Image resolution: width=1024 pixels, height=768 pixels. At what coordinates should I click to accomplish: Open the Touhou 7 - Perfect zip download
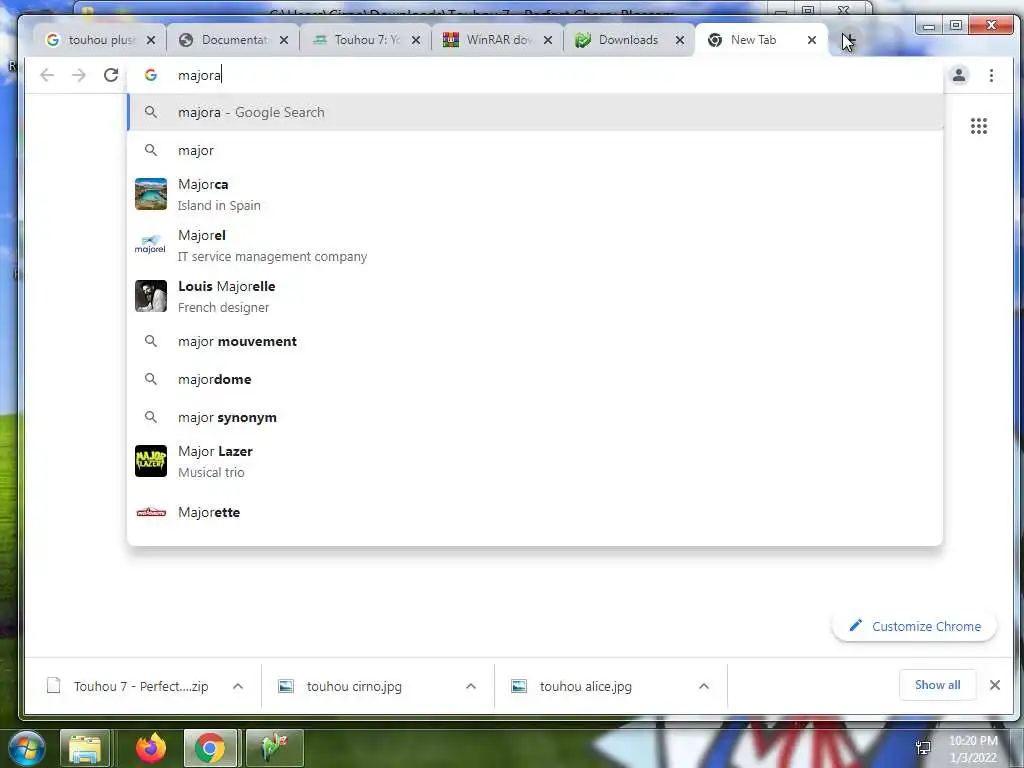click(140, 686)
